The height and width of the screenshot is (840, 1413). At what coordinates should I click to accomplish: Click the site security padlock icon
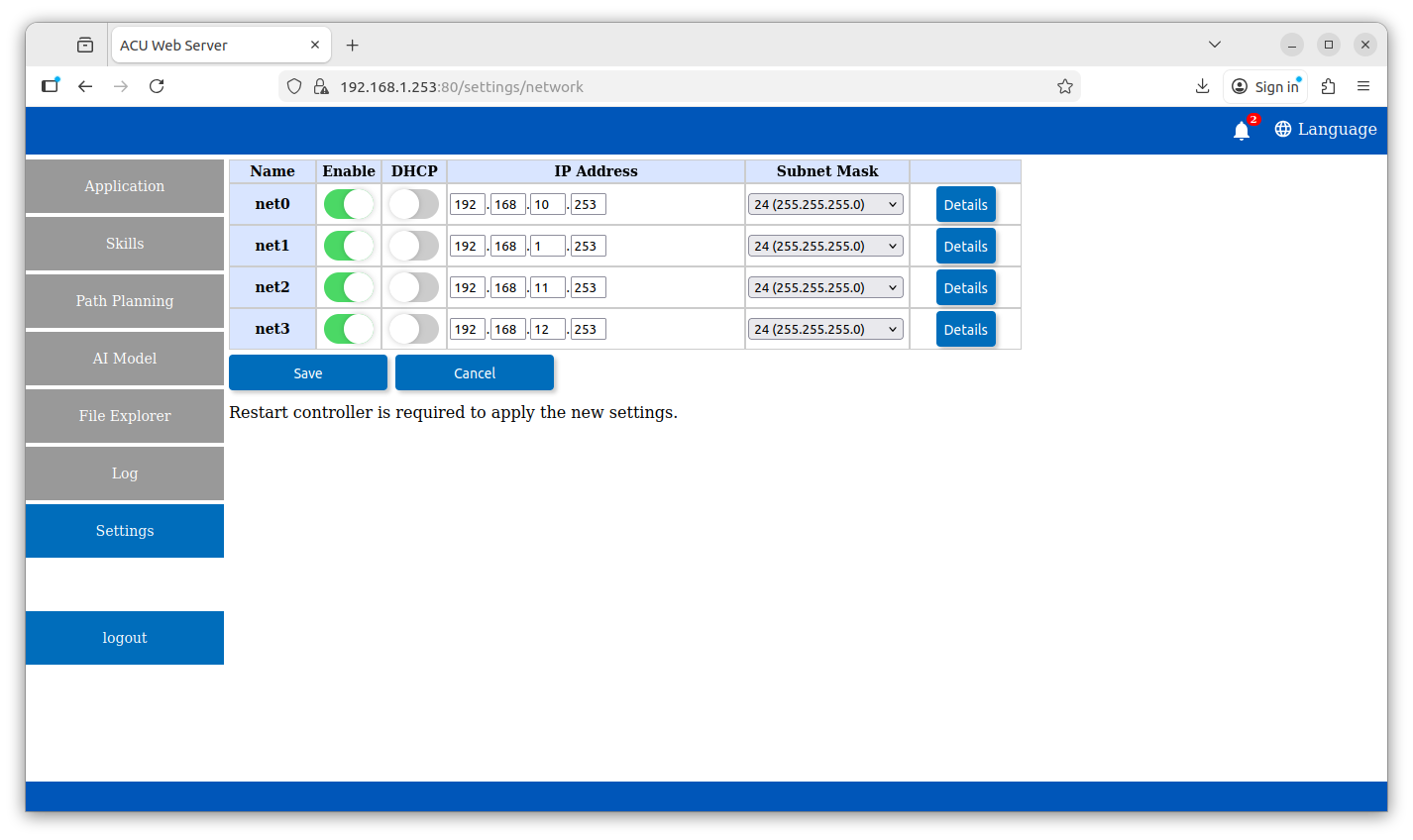tap(321, 86)
